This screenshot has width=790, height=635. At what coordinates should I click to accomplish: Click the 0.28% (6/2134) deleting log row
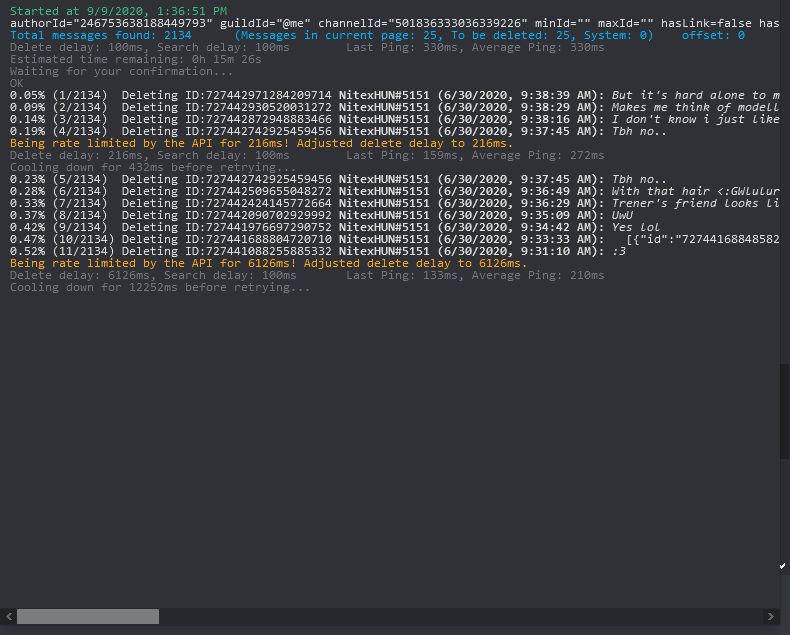pyautogui.click(x=394, y=192)
